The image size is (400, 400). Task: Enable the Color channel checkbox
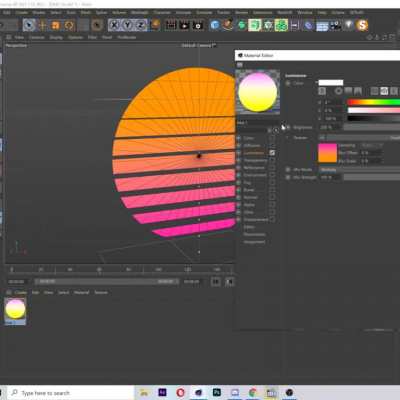tap(272, 138)
